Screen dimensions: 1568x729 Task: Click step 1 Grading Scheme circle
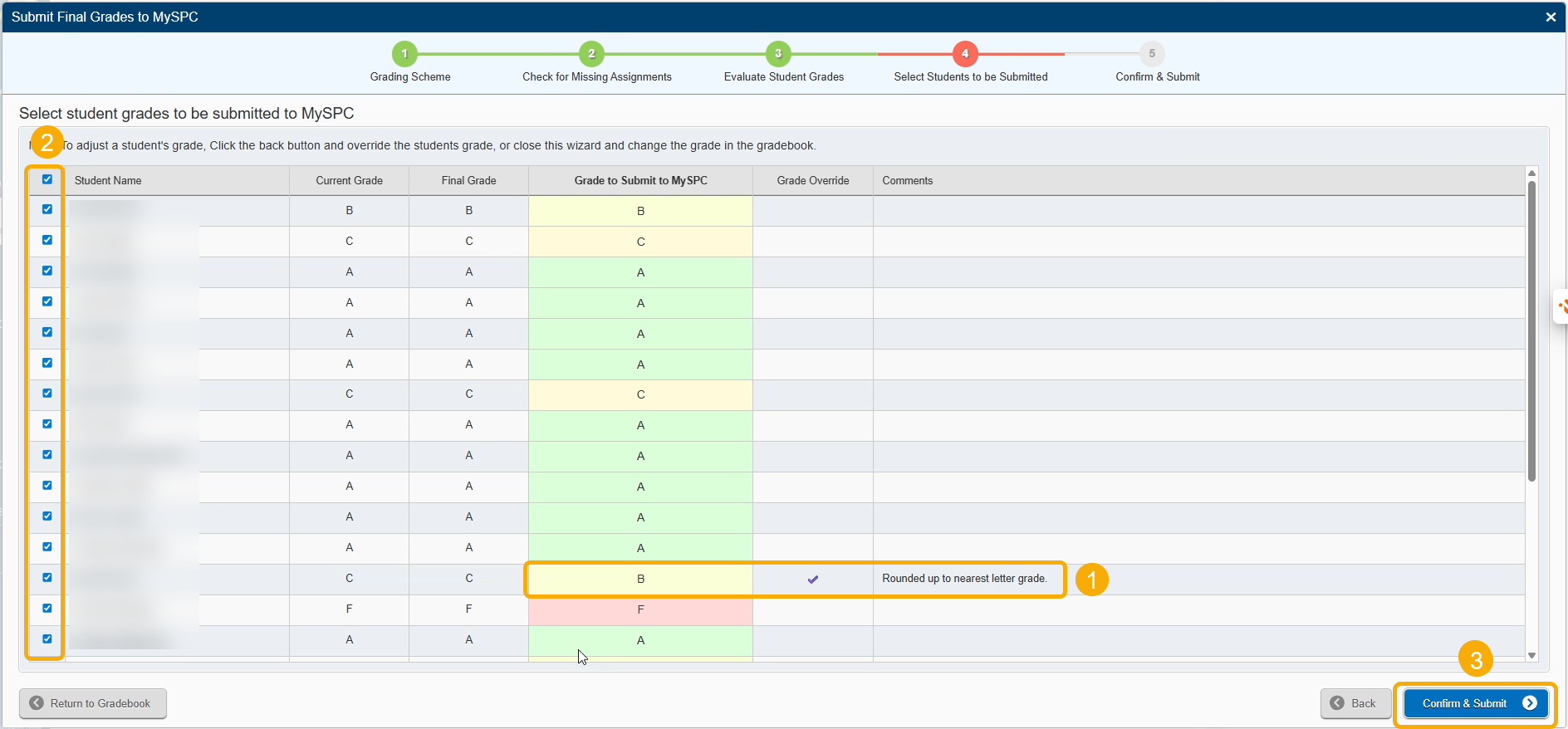pos(404,54)
